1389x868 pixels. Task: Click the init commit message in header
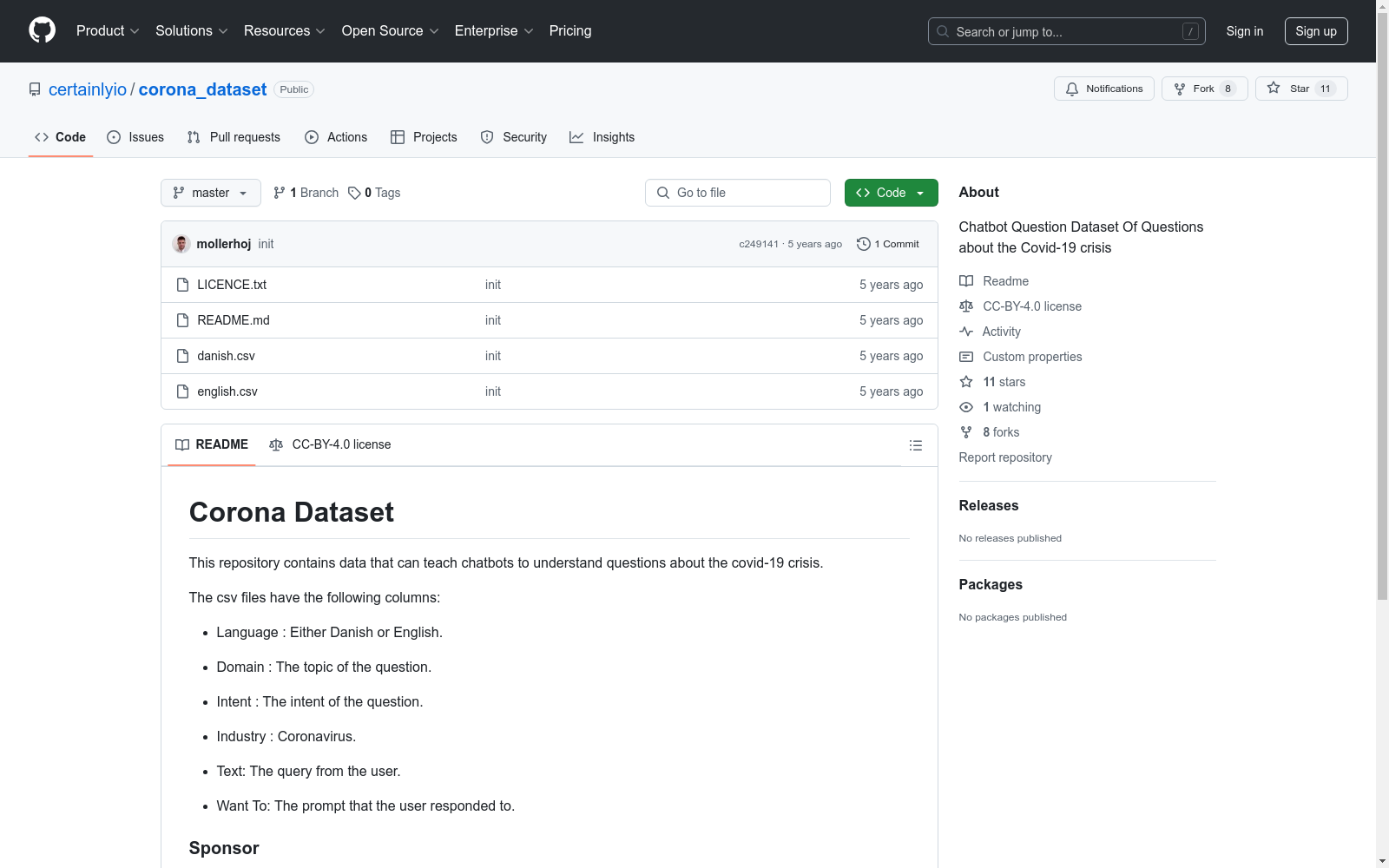266,244
